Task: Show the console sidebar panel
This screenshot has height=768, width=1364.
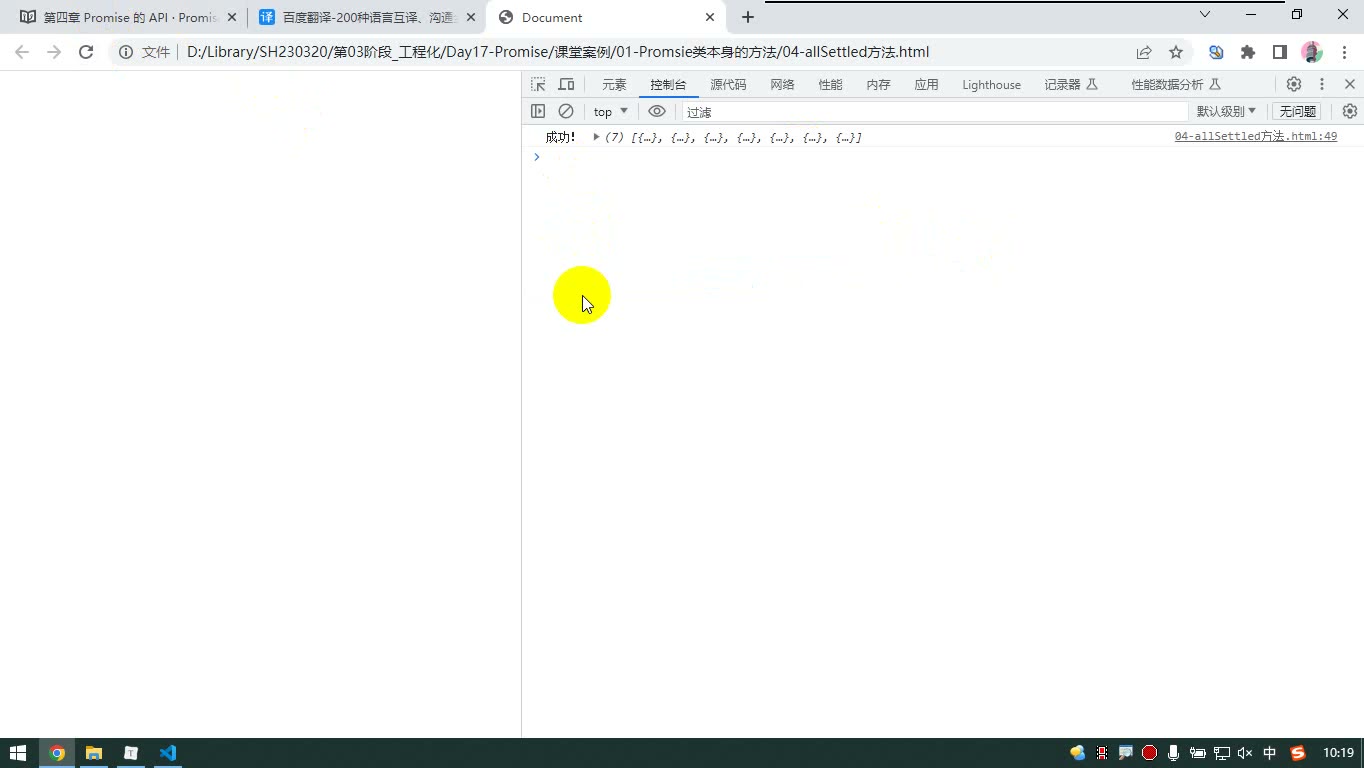Action: [538, 111]
